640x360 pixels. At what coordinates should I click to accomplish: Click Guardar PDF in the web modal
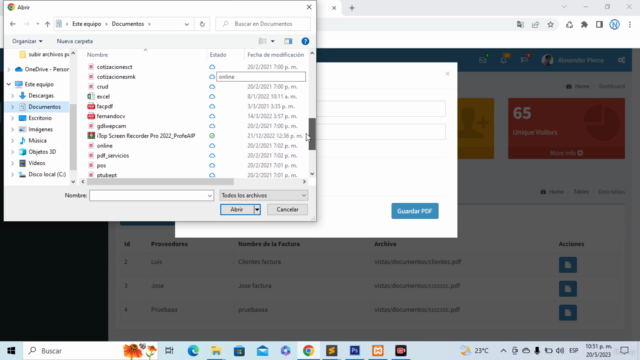(x=415, y=211)
